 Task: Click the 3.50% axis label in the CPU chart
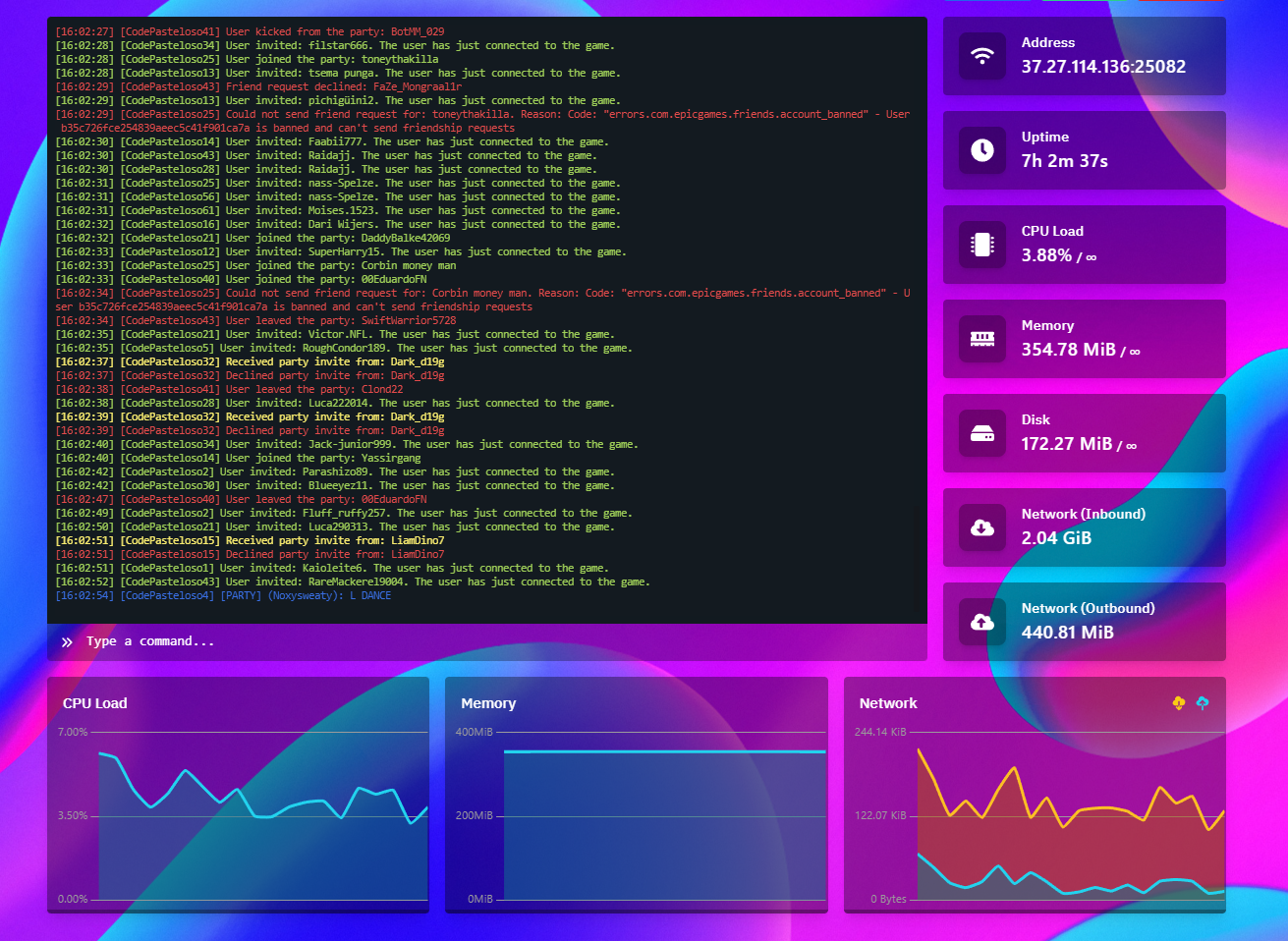pyautogui.click(x=73, y=815)
